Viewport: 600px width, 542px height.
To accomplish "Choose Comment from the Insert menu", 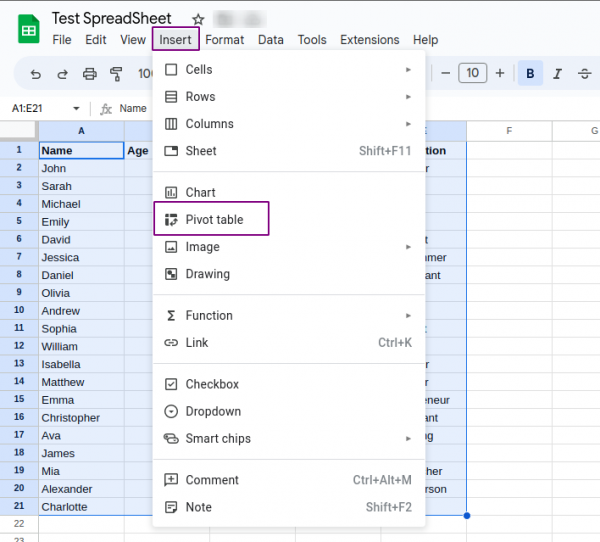I will 289,480.
